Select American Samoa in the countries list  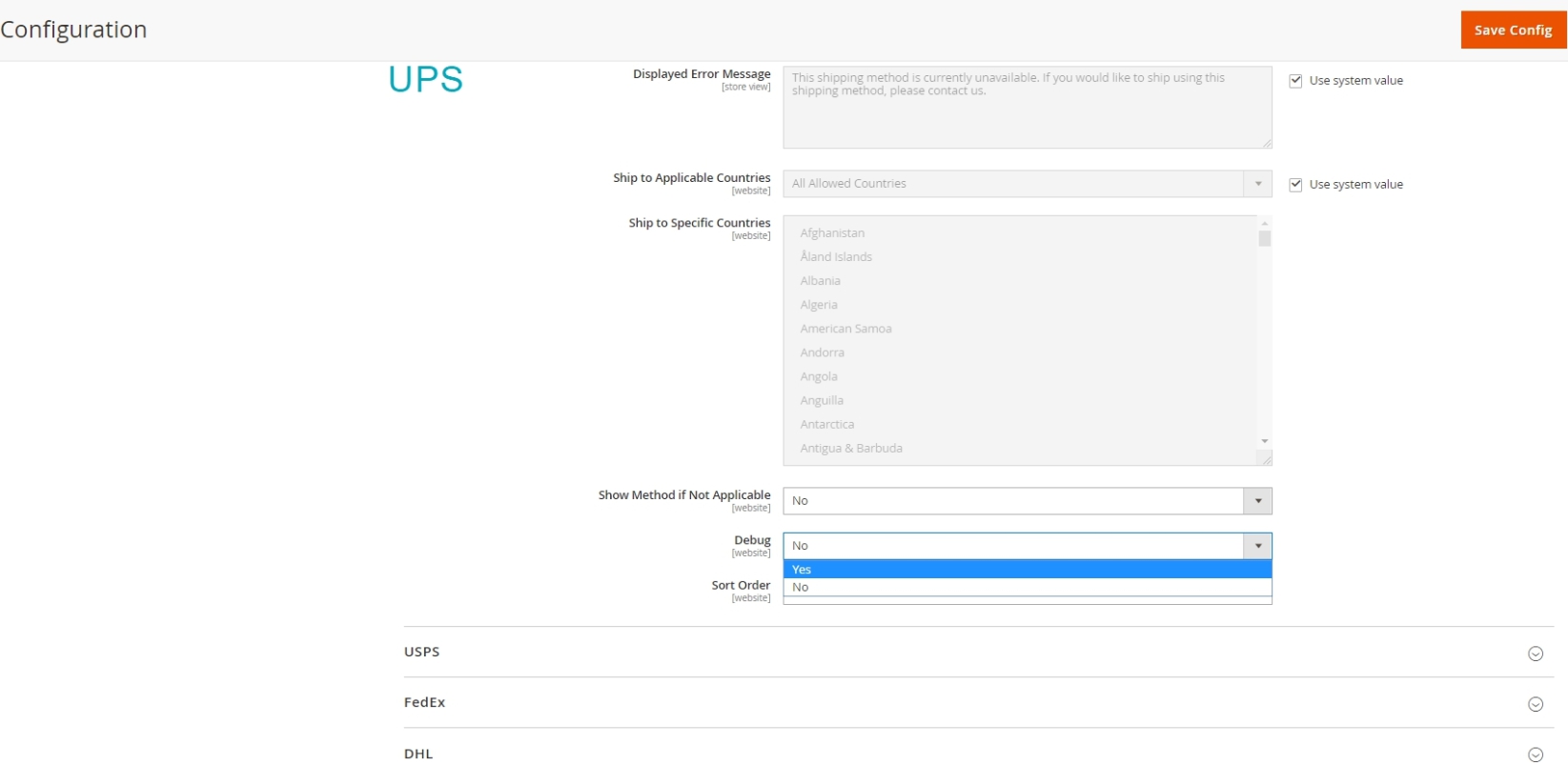coord(845,329)
